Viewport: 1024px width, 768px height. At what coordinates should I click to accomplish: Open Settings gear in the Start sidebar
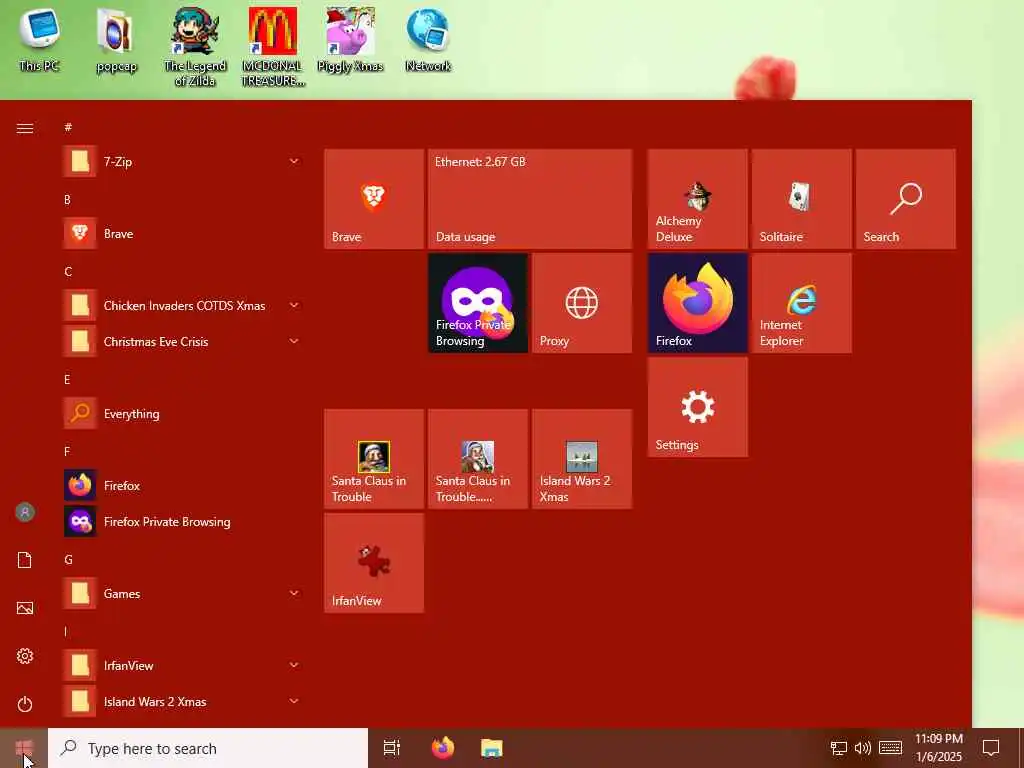coord(25,656)
